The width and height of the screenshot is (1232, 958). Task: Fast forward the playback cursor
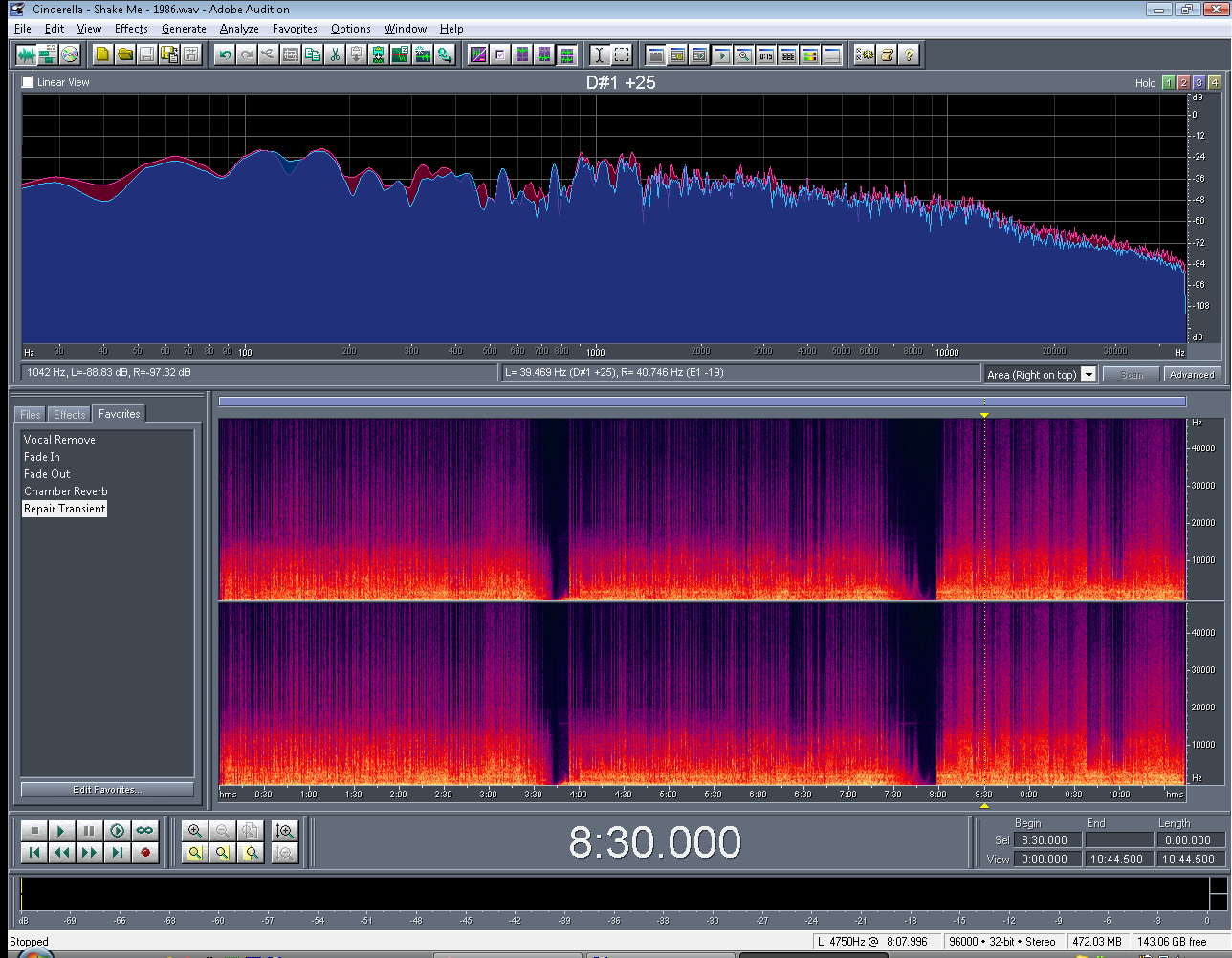(x=89, y=852)
